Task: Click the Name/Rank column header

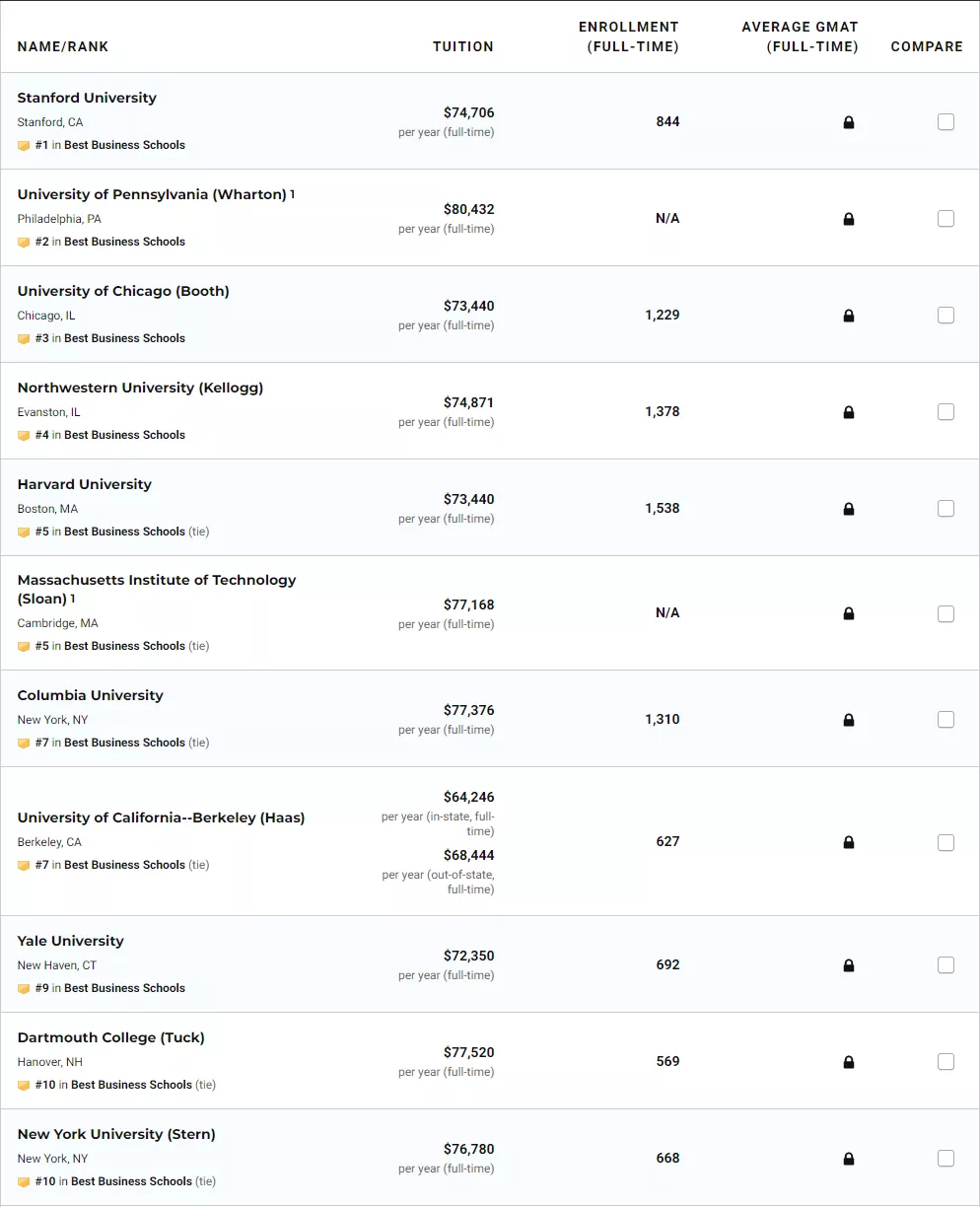Action: point(63,46)
